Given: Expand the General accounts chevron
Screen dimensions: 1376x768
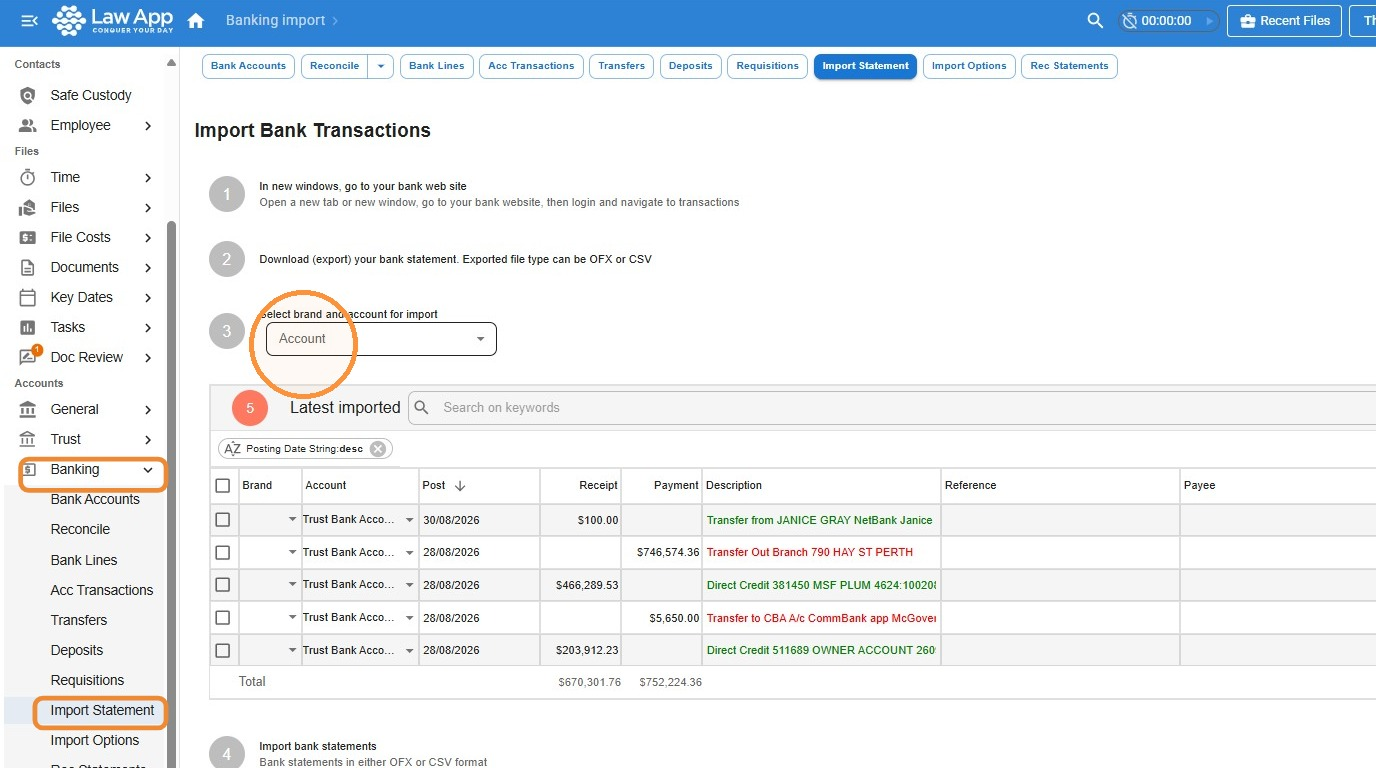Looking at the screenshot, I should tap(148, 409).
